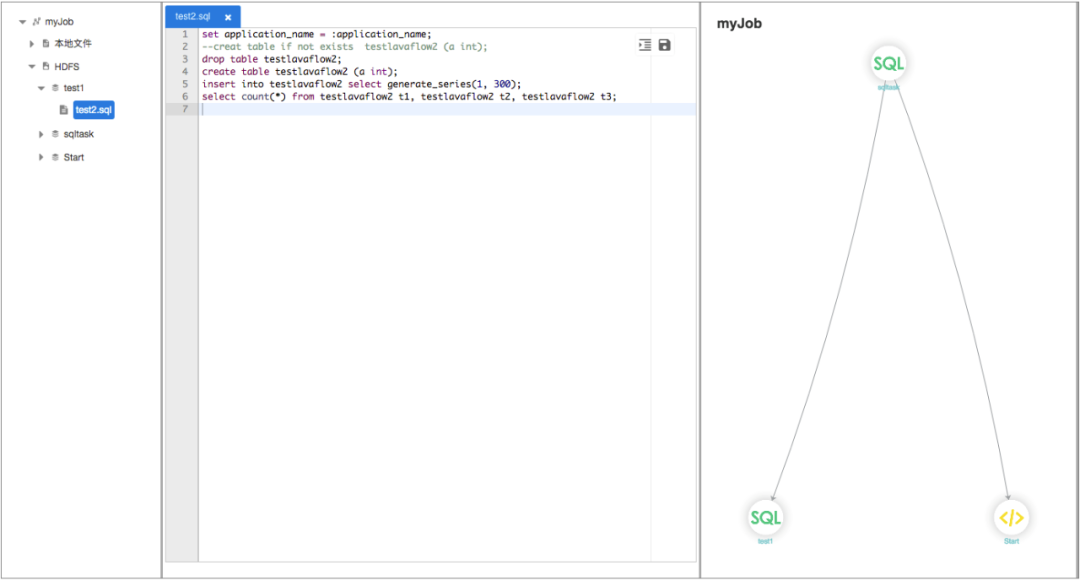Click the database icon beside test1 in tree

click(x=55, y=88)
